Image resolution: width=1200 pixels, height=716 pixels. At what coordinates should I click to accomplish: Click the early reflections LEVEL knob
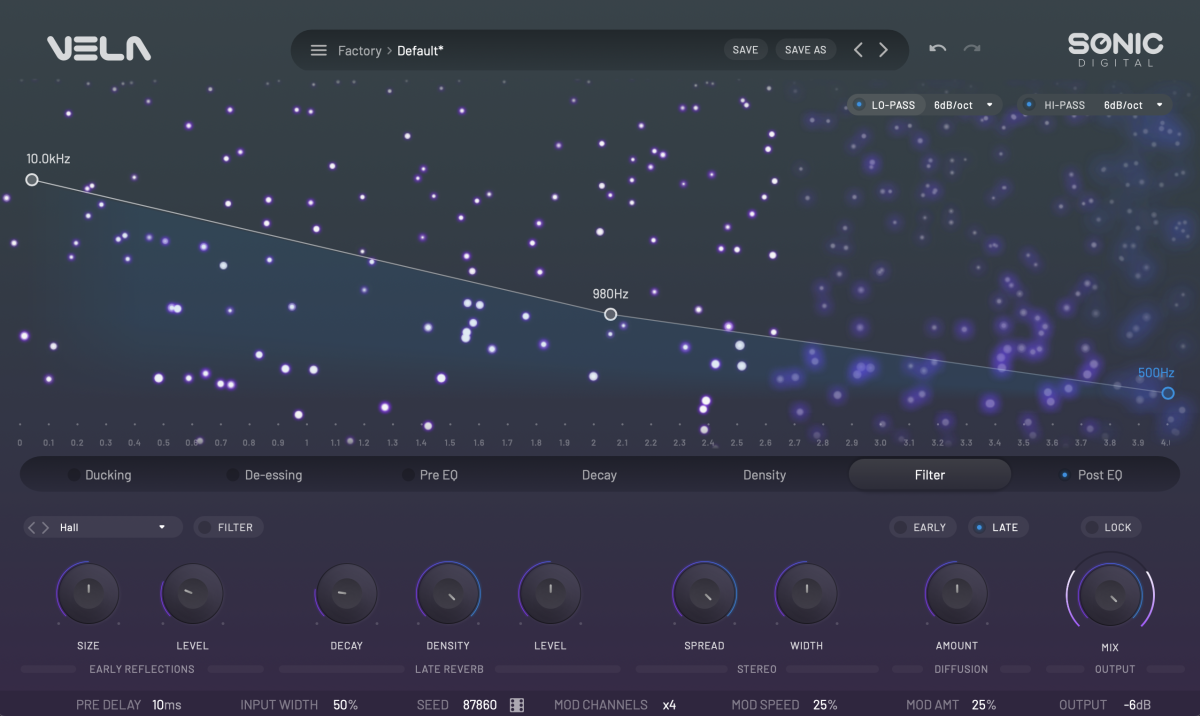192,593
